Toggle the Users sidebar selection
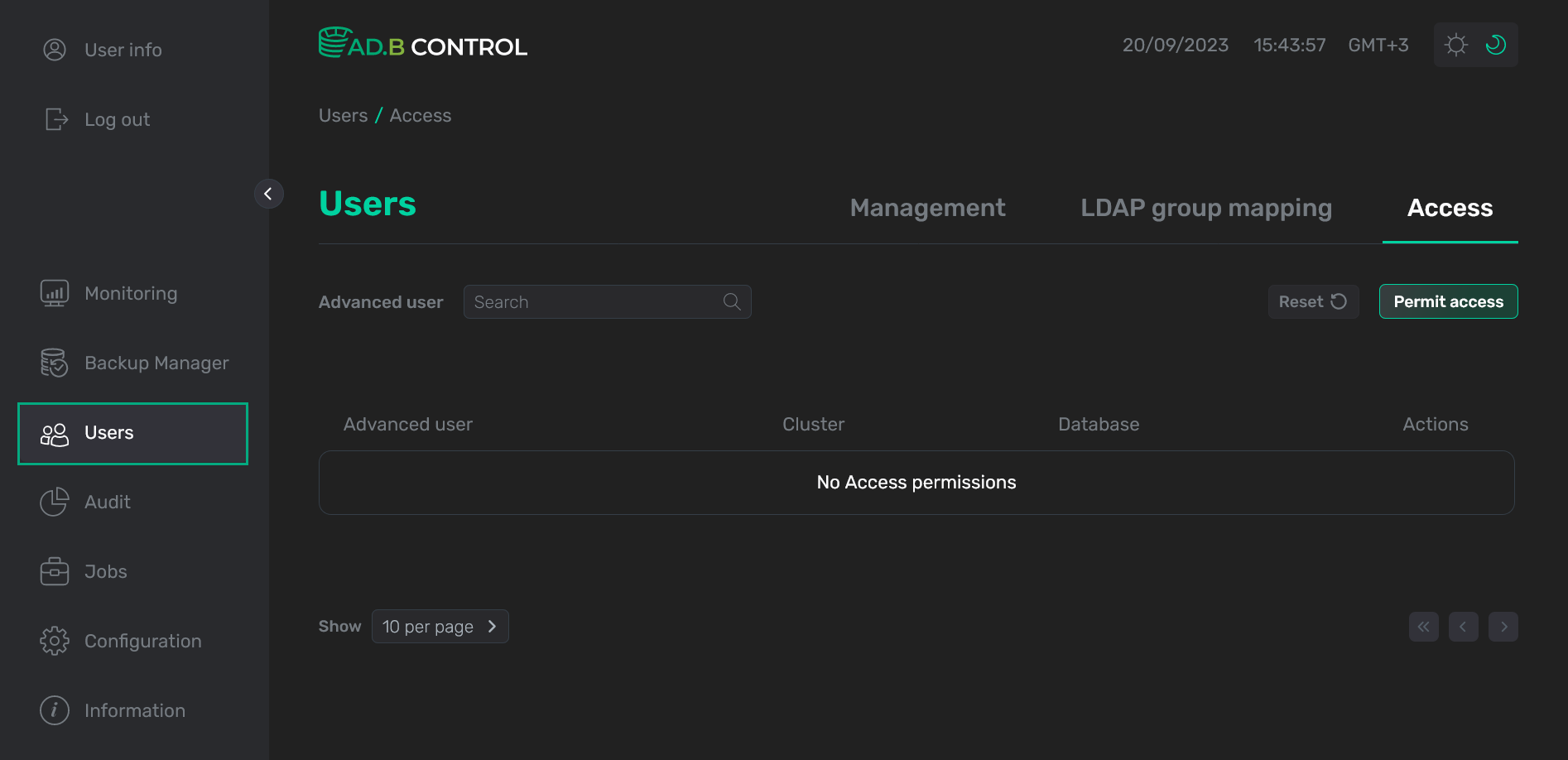 108,432
